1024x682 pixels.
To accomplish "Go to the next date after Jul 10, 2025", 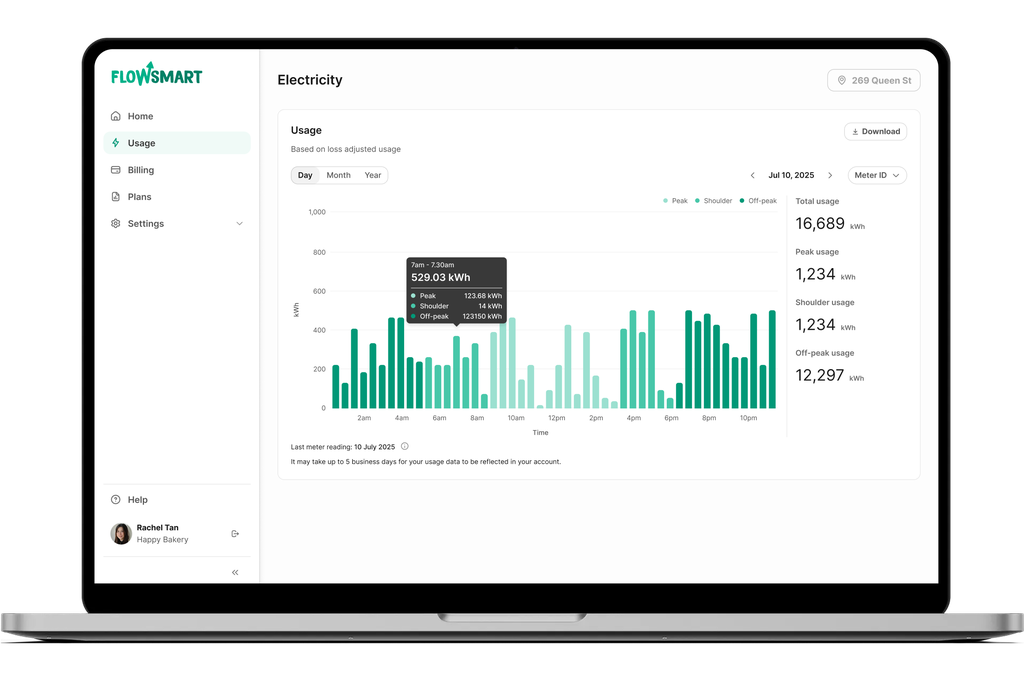I will 829,175.
